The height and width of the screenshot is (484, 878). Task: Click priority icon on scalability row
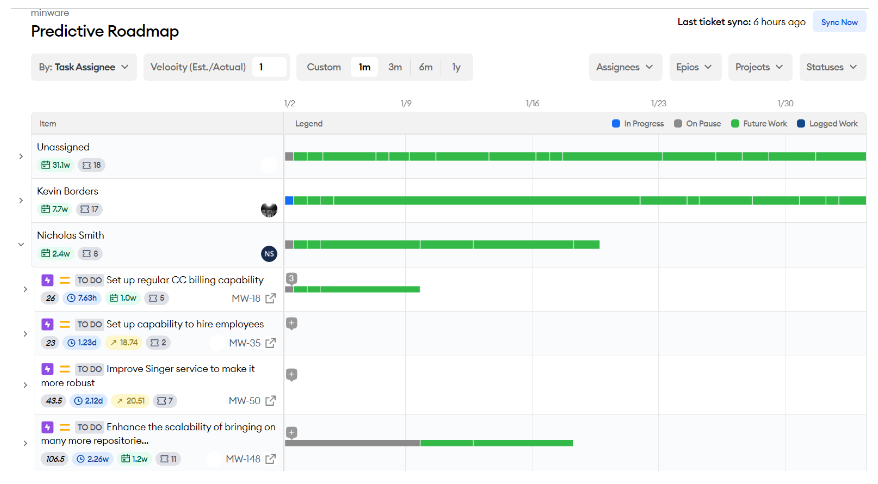(65, 427)
